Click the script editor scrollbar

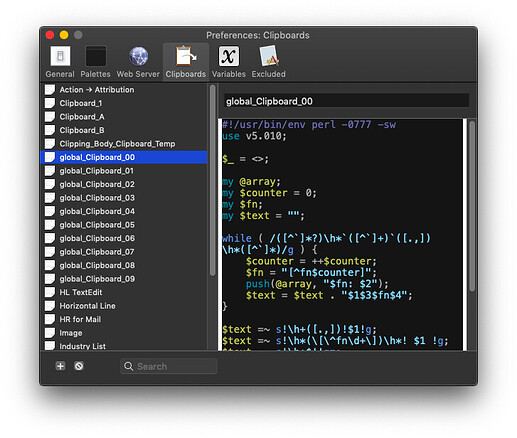[x=472, y=207]
